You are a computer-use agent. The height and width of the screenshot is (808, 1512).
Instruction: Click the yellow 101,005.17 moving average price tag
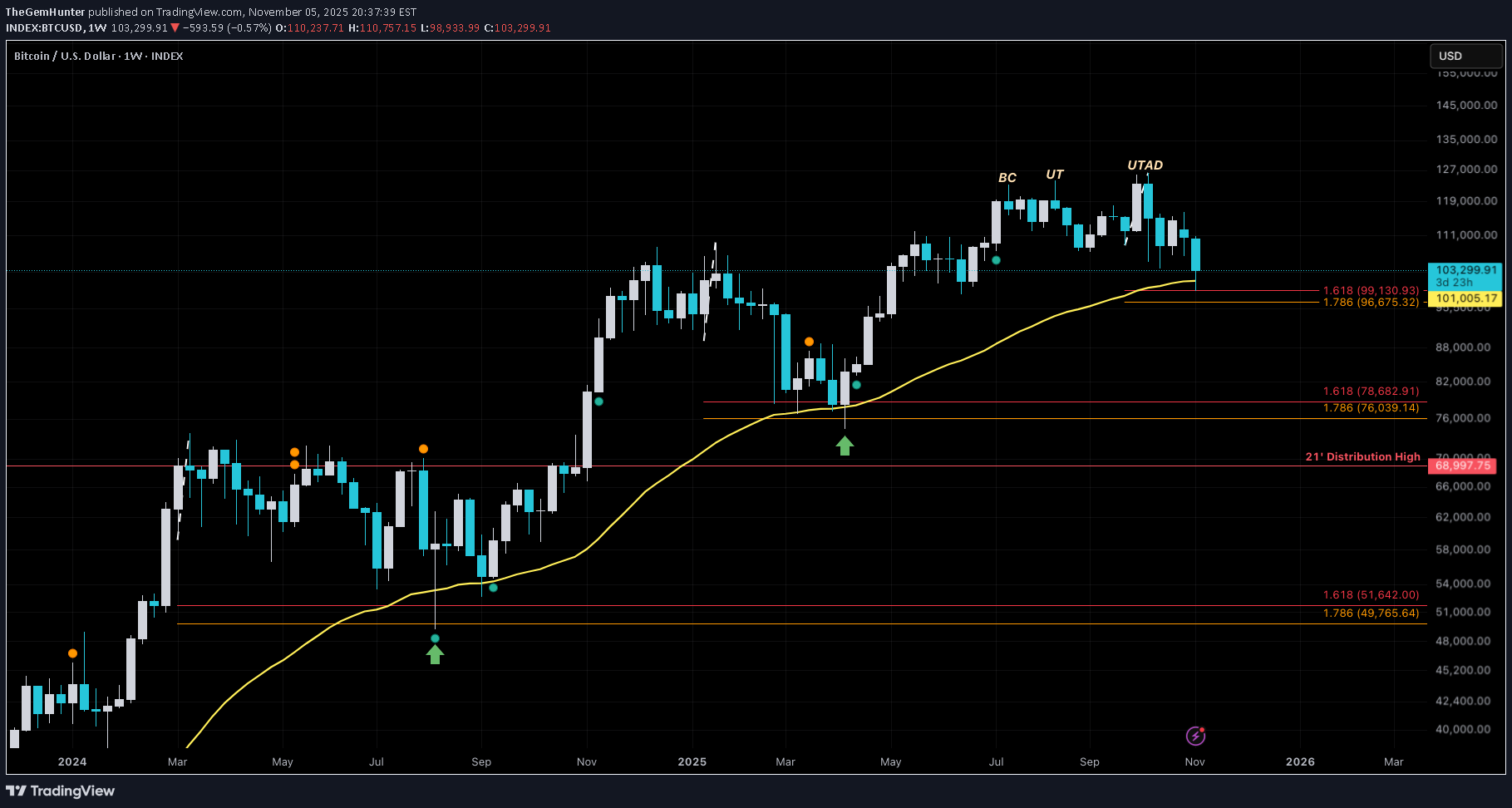click(x=1465, y=298)
